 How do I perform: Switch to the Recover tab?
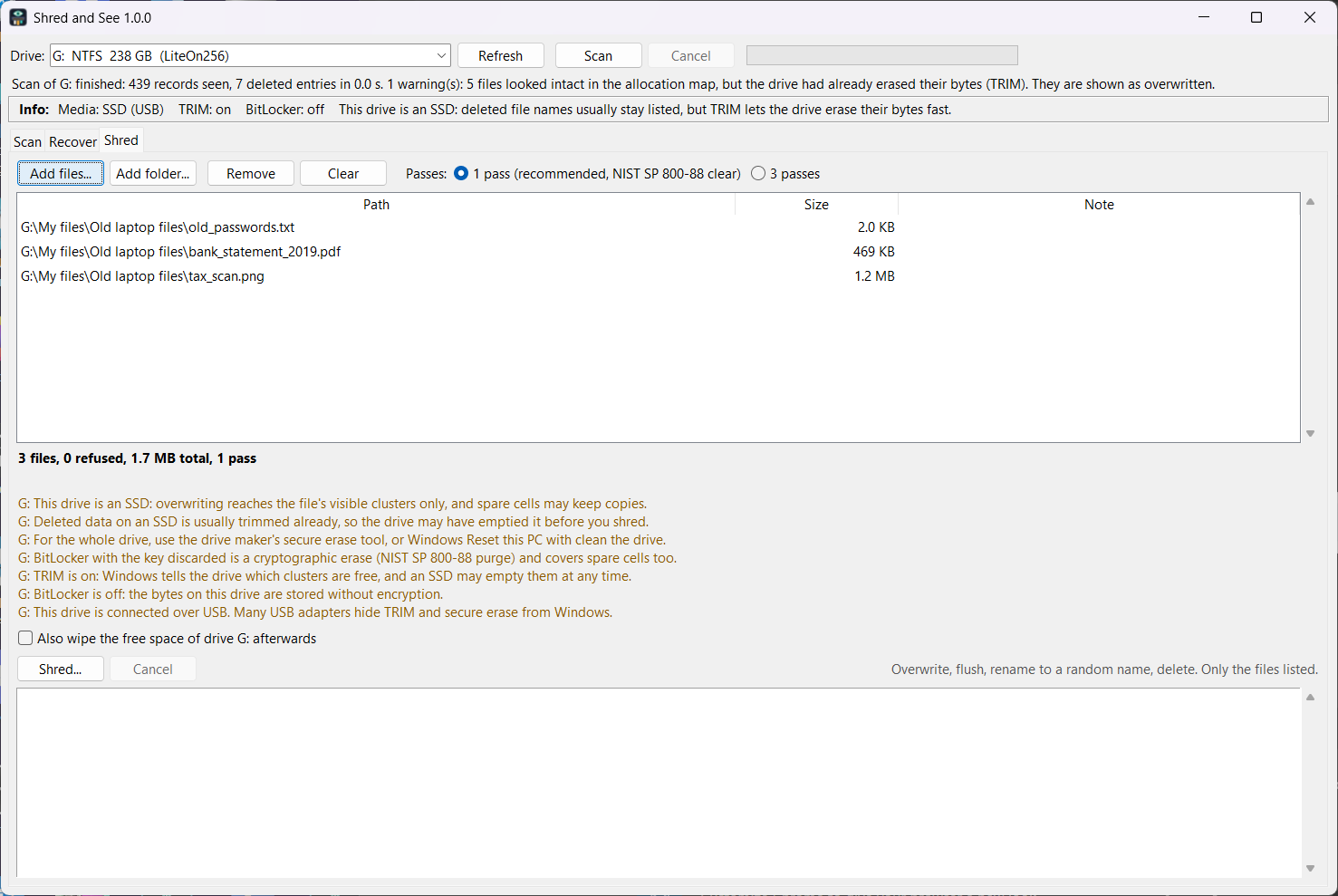pos(72,142)
